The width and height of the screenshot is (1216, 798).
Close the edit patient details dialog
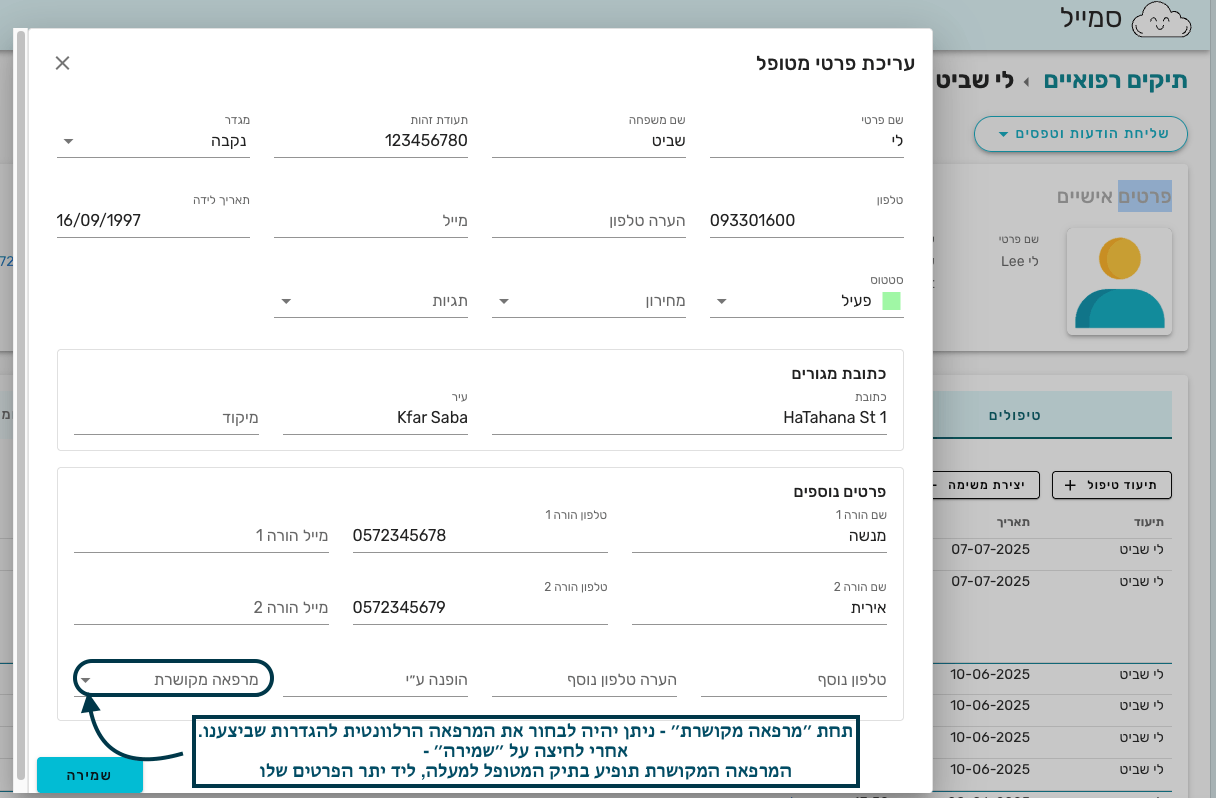[x=62, y=63]
